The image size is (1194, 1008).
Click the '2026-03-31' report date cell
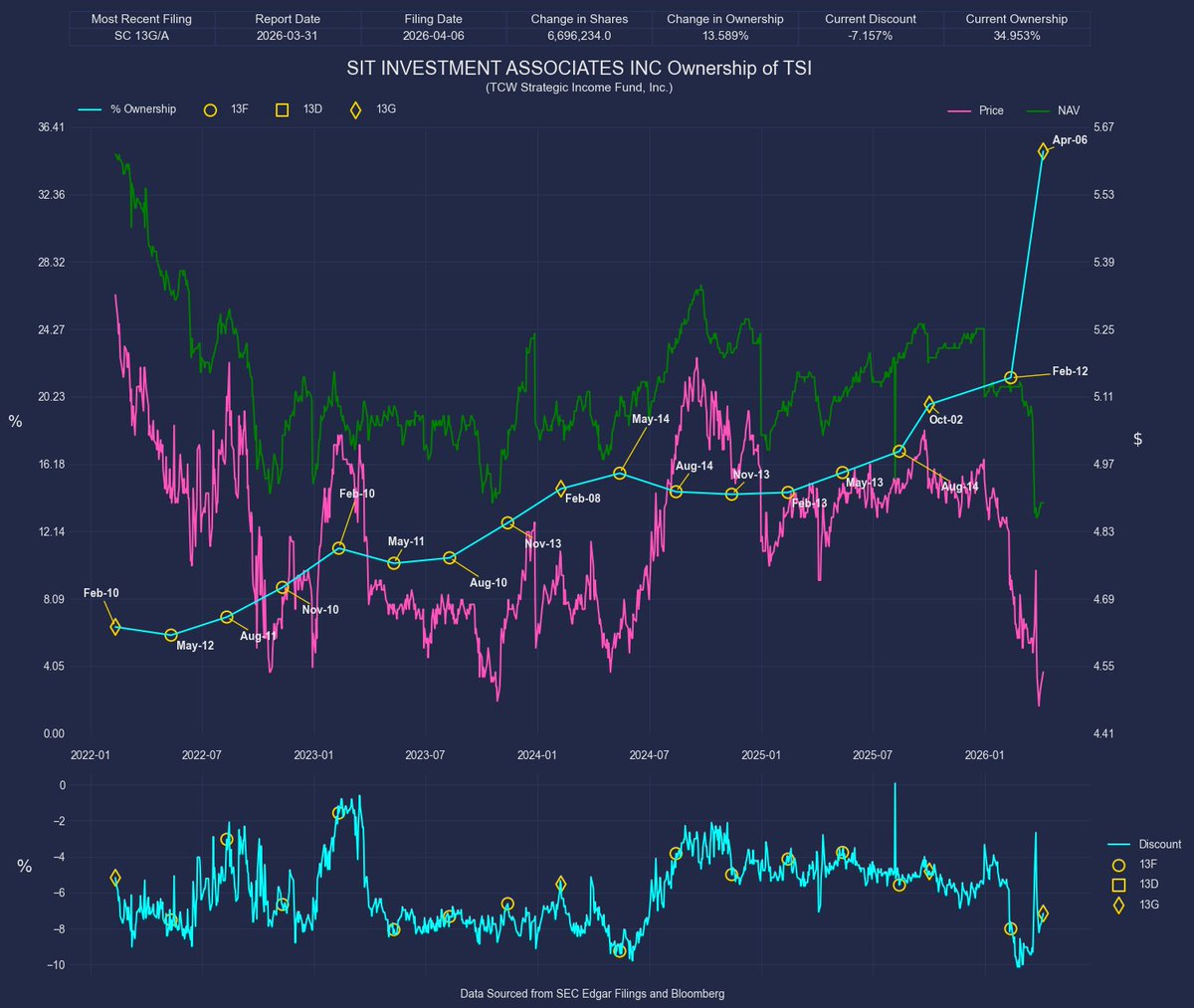(x=288, y=36)
